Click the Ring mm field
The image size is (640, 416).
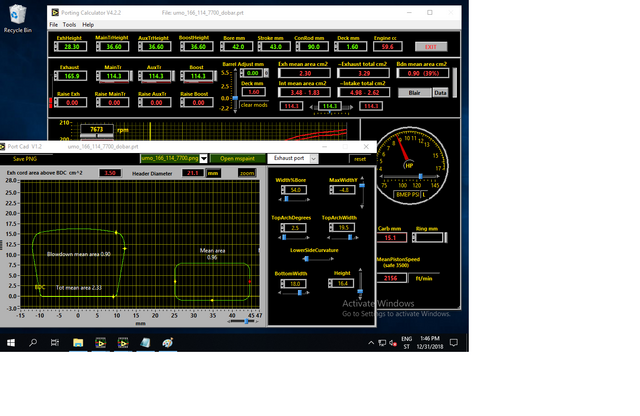[x=430, y=238]
